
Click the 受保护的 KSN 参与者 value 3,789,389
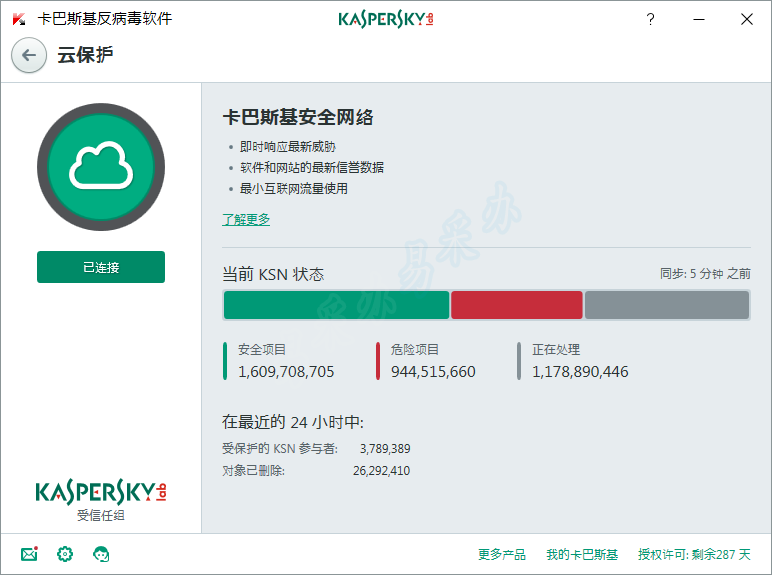pos(385,448)
